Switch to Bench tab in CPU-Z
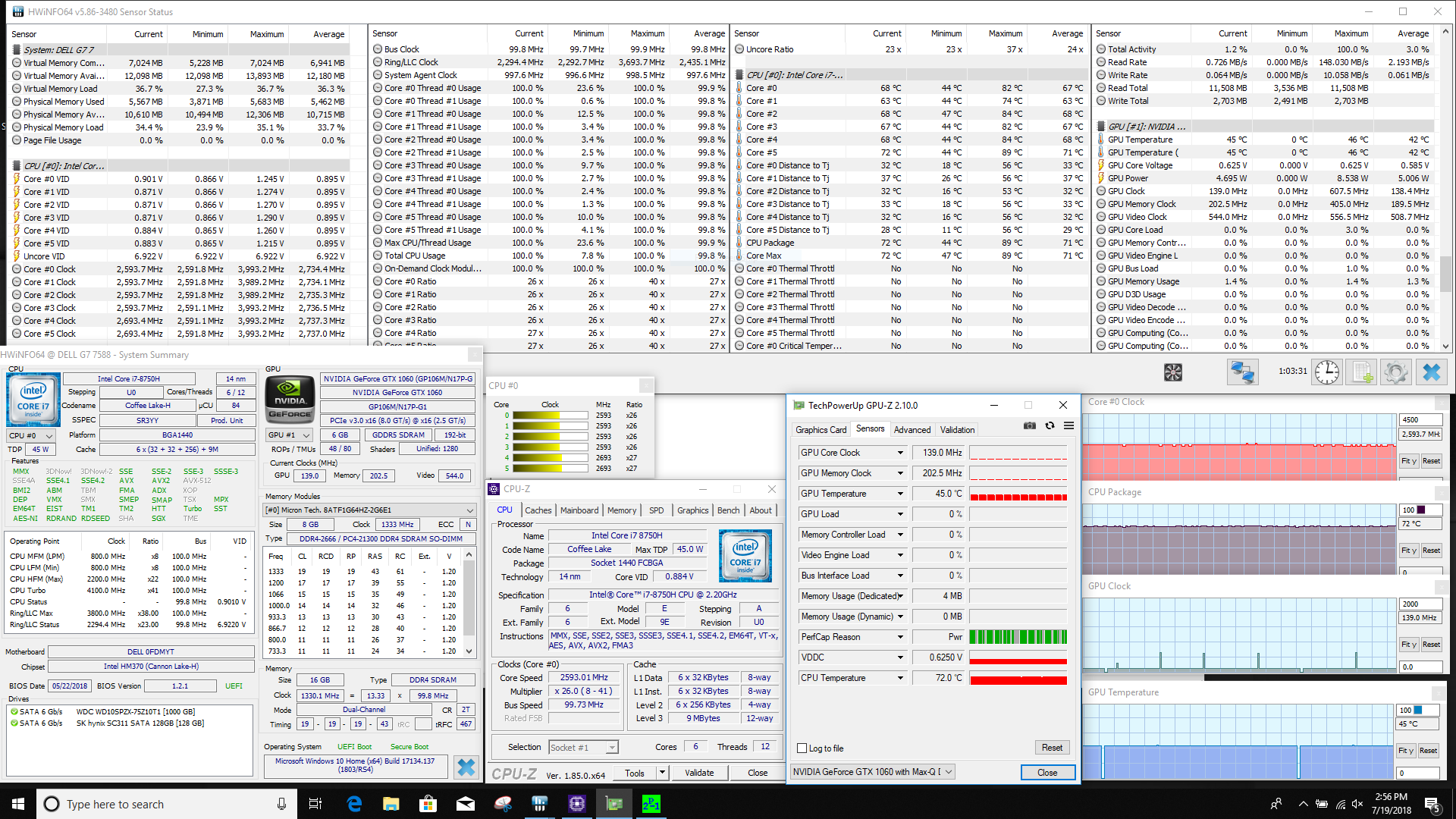 click(x=728, y=510)
